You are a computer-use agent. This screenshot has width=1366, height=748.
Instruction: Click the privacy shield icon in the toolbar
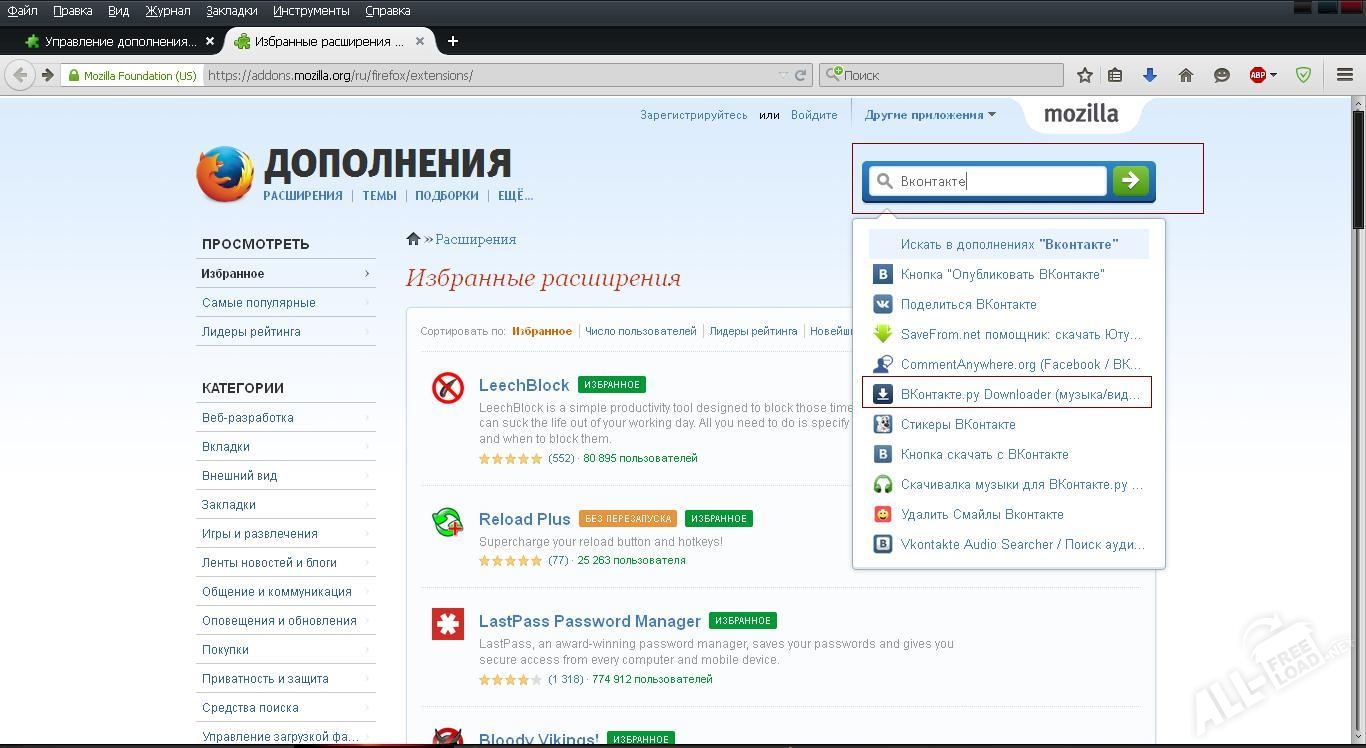point(1302,74)
